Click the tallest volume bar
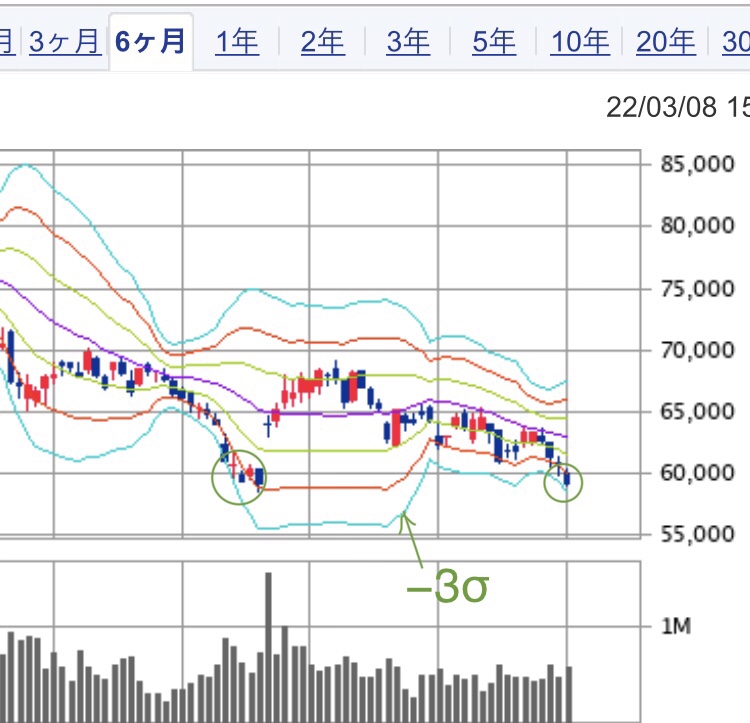The width and height of the screenshot is (750, 723). tap(268, 647)
